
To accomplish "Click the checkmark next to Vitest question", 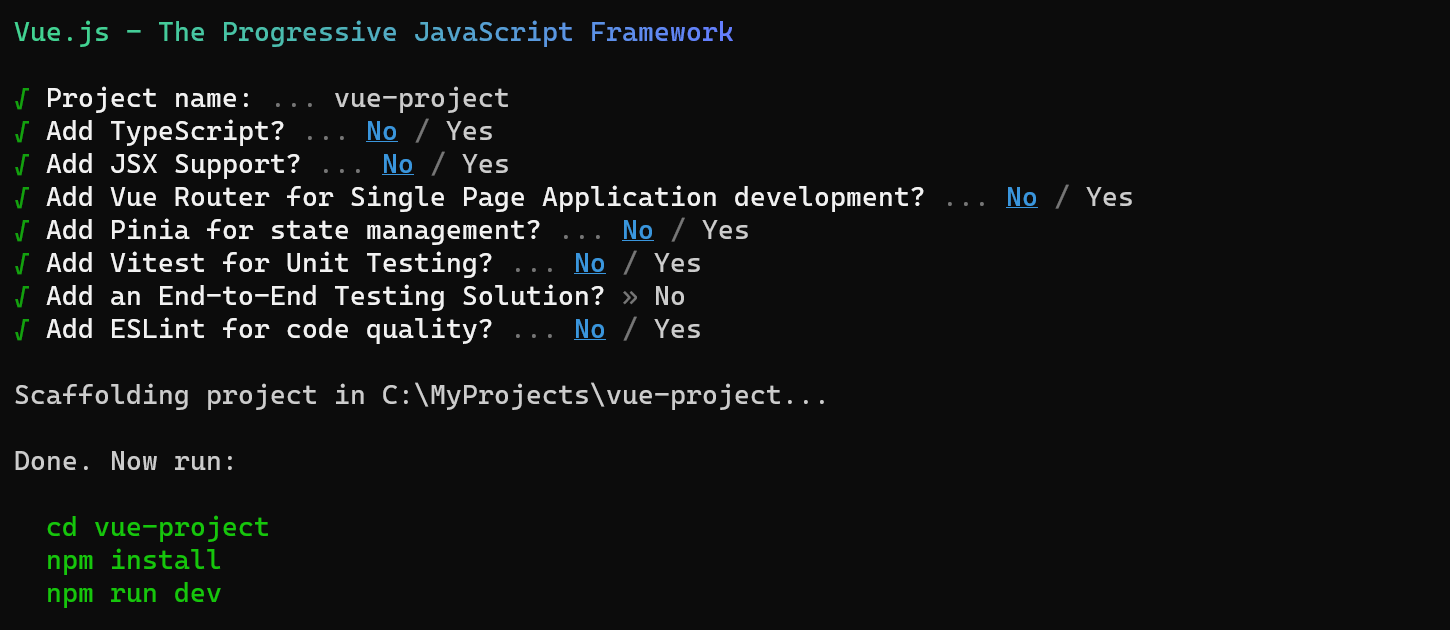I will (x=21, y=262).
